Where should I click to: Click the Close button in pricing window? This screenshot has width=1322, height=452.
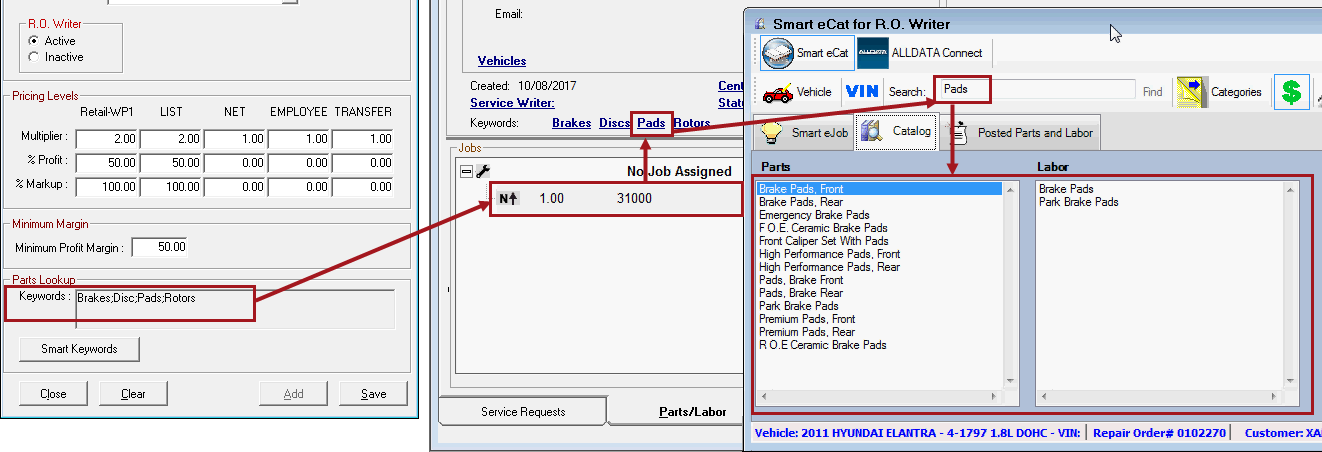pyautogui.click(x=53, y=394)
